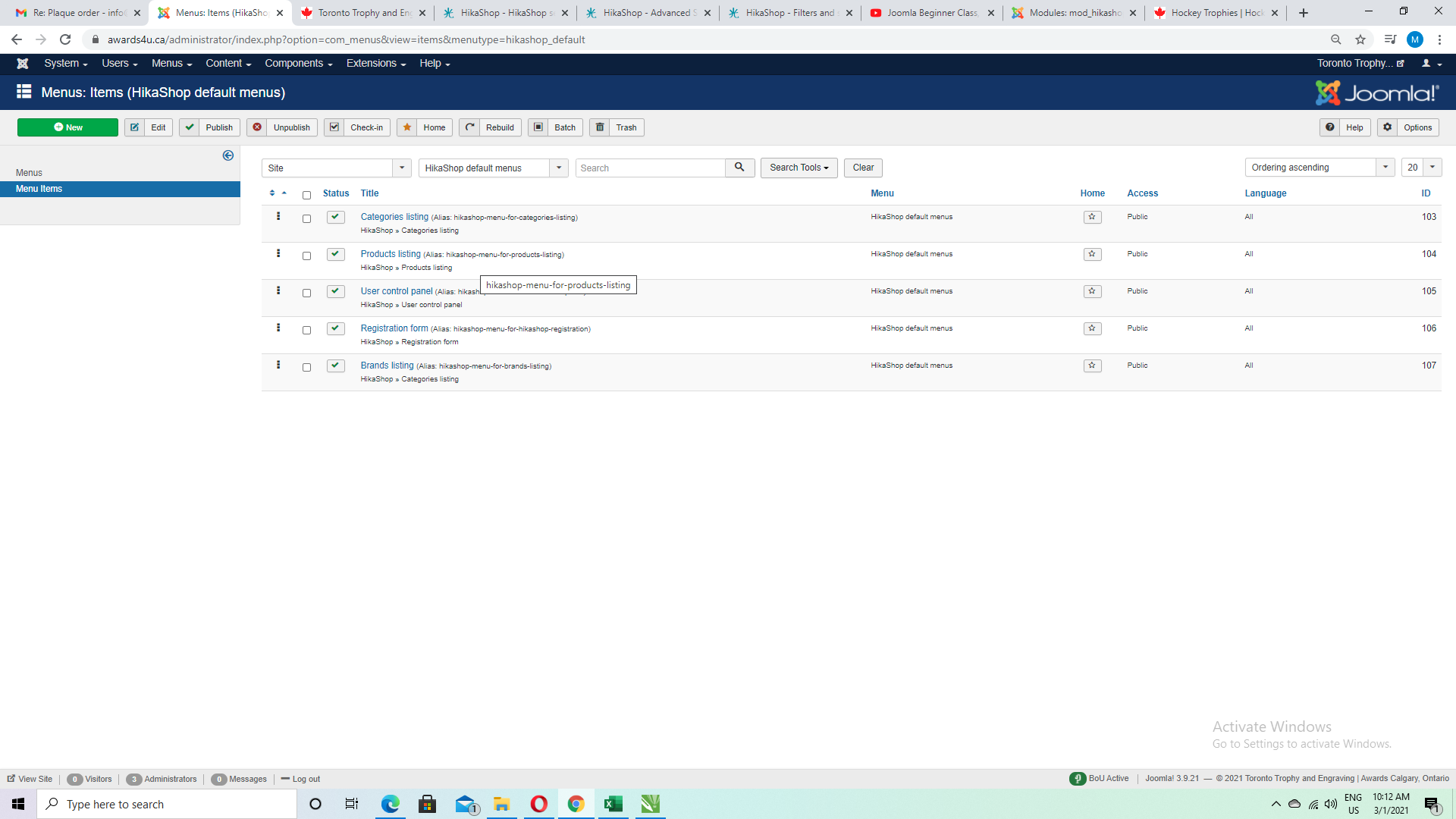Toggle the published status of Registration form
The image size is (1456, 819).
click(335, 328)
